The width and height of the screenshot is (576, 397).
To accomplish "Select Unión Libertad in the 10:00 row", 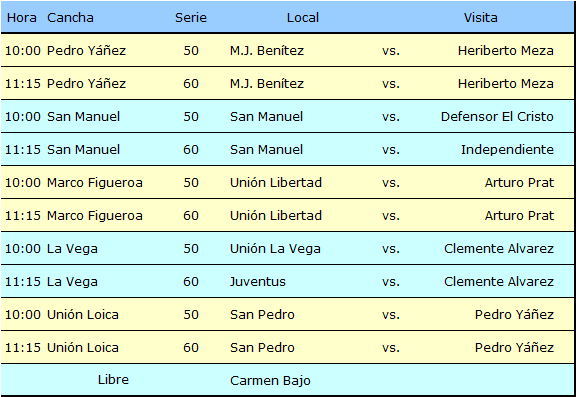I will point(276,183).
